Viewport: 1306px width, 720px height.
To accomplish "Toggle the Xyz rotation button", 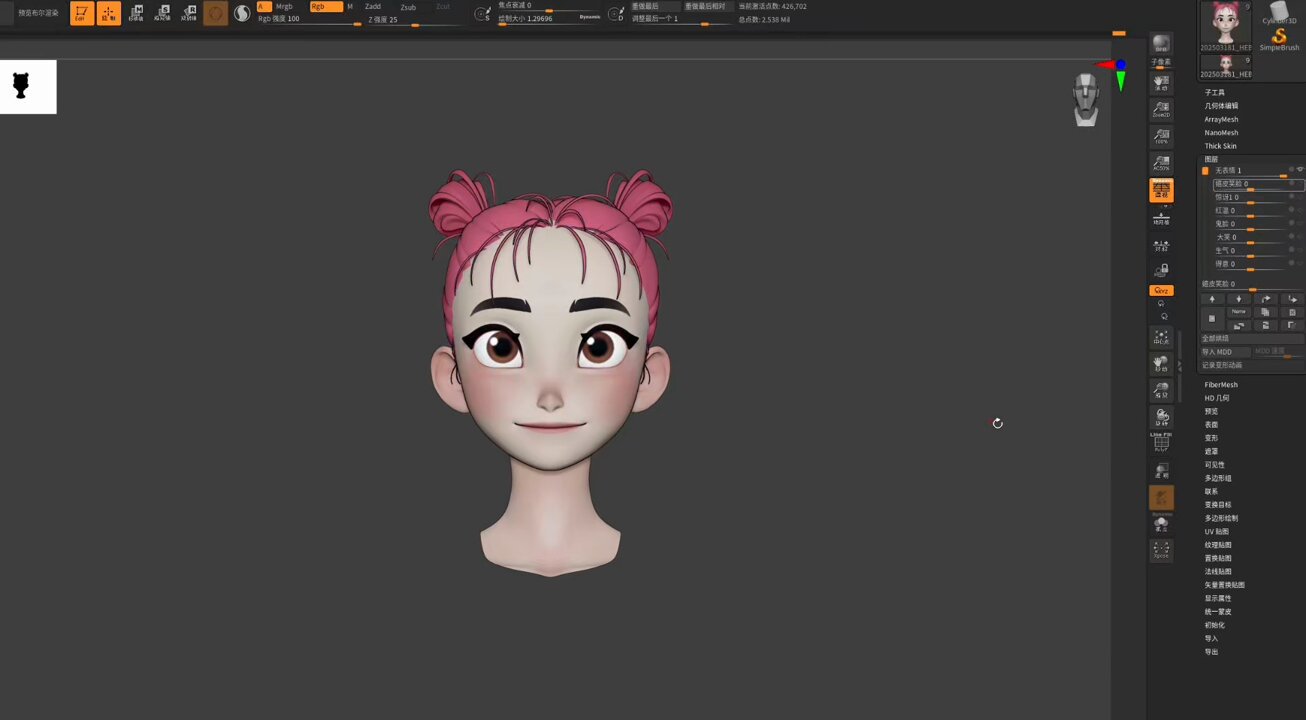I will coord(1161,290).
